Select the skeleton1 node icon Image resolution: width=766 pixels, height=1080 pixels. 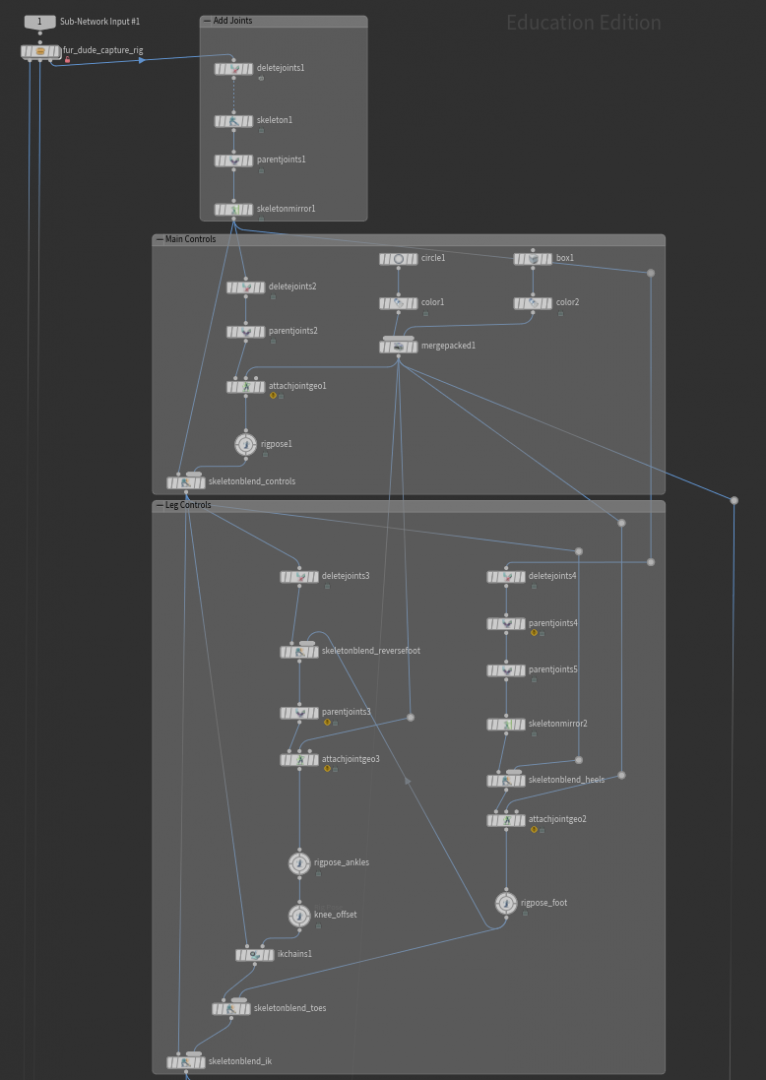tap(234, 121)
